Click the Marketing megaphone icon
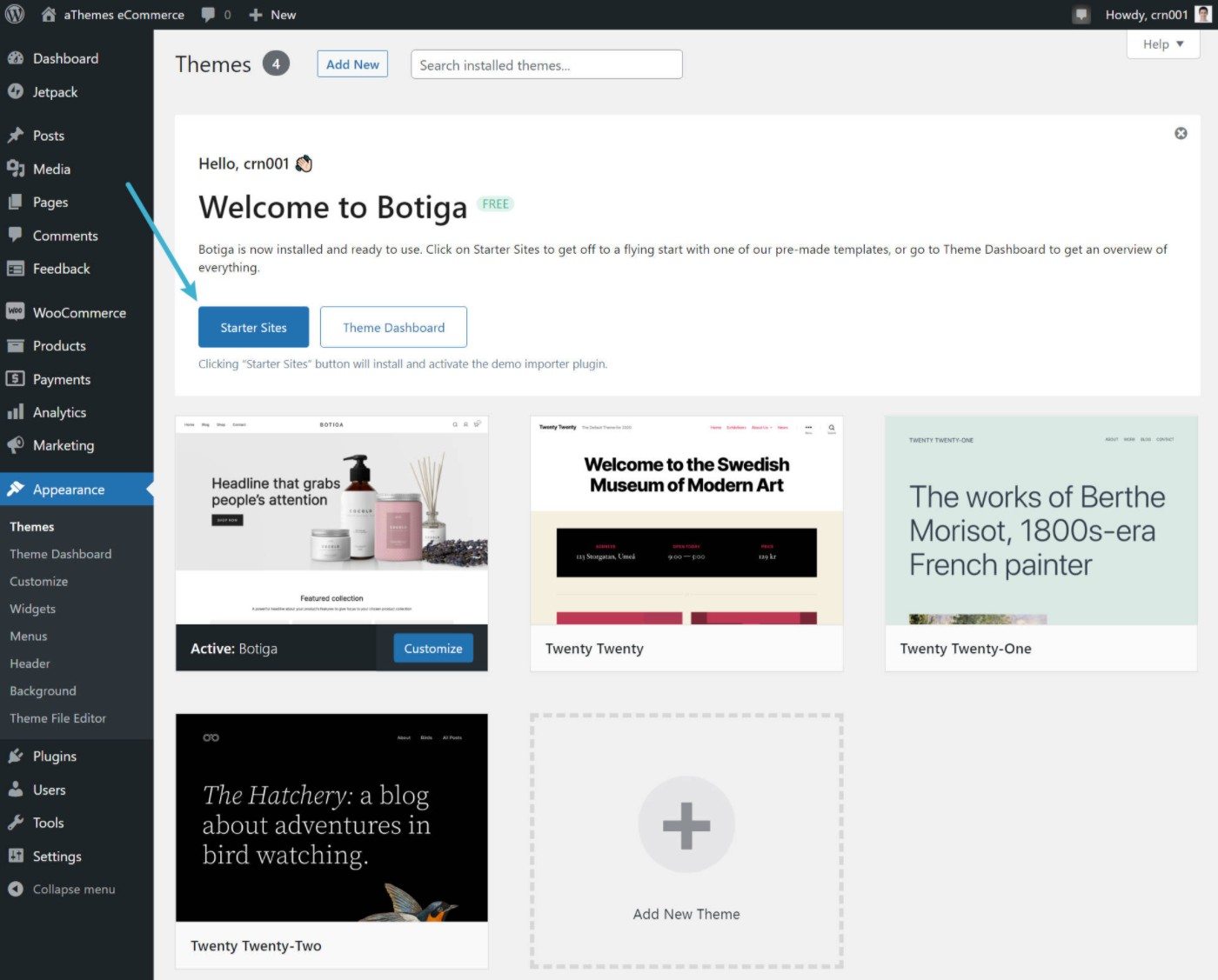 click(x=16, y=445)
